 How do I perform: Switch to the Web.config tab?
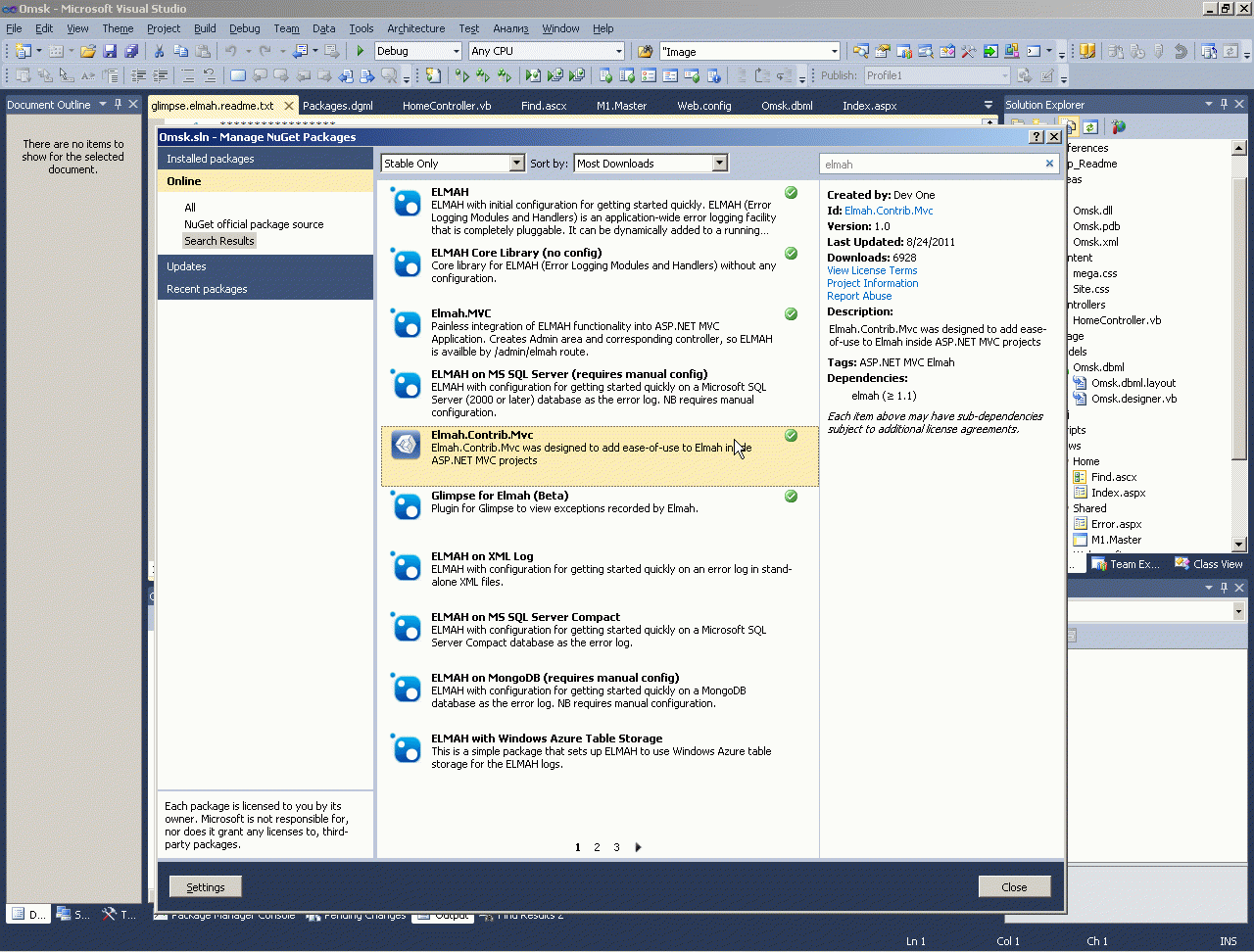[x=704, y=106]
